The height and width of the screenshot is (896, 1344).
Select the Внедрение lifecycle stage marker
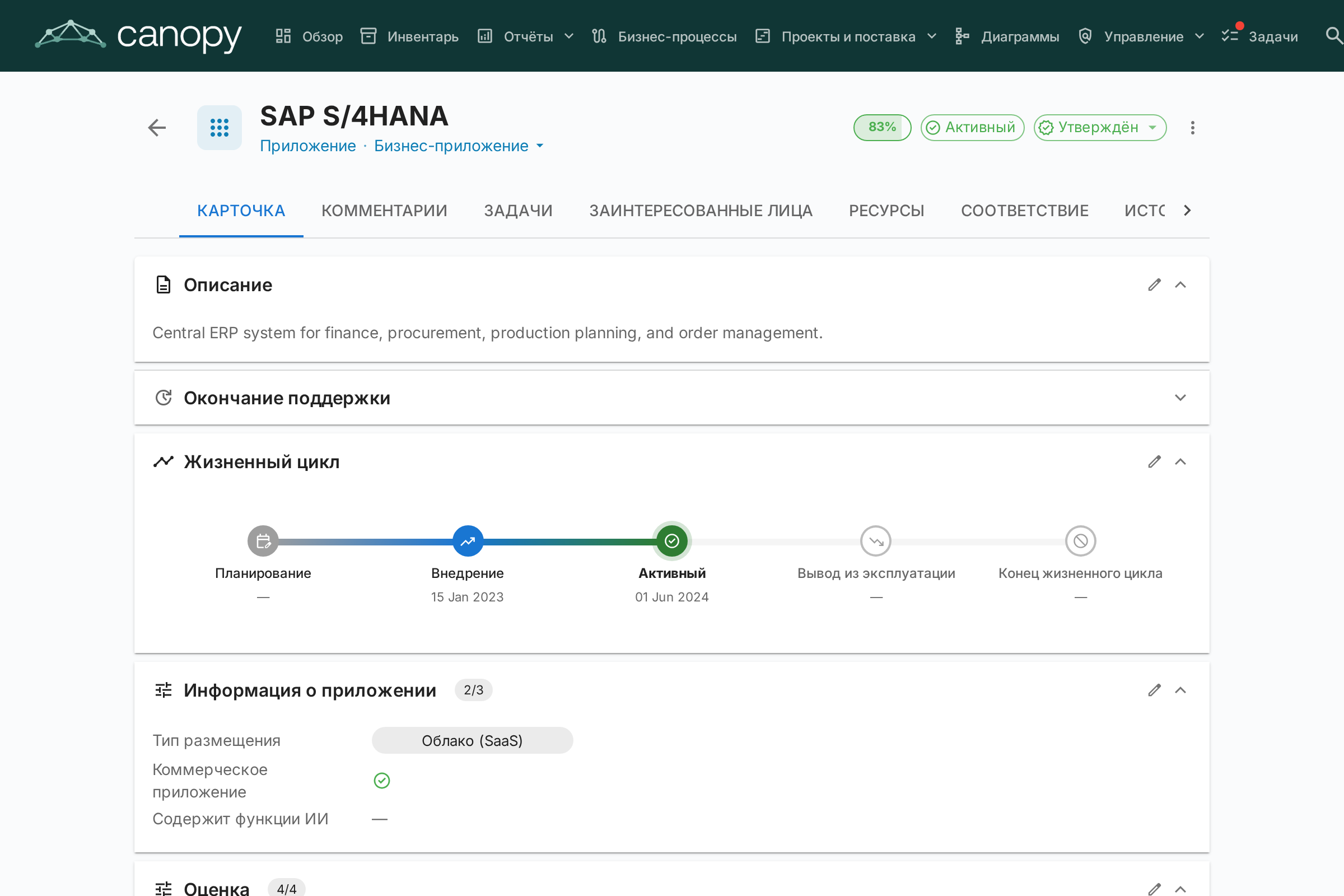pyautogui.click(x=468, y=540)
